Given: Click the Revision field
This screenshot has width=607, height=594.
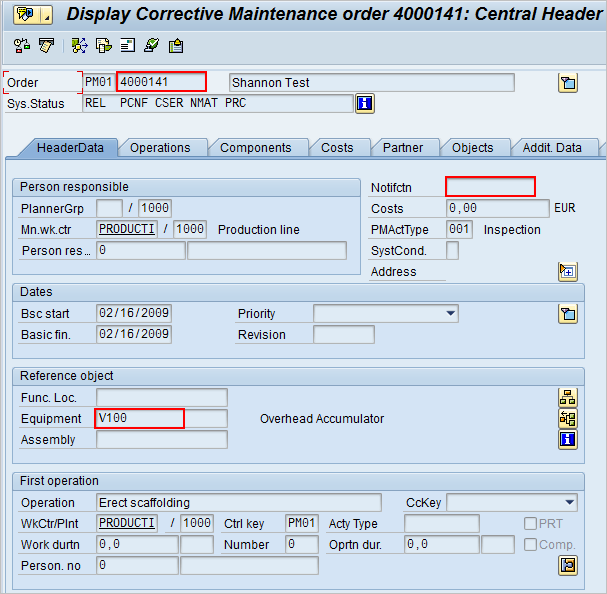Looking at the screenshot, I should [x=344, y=334].
